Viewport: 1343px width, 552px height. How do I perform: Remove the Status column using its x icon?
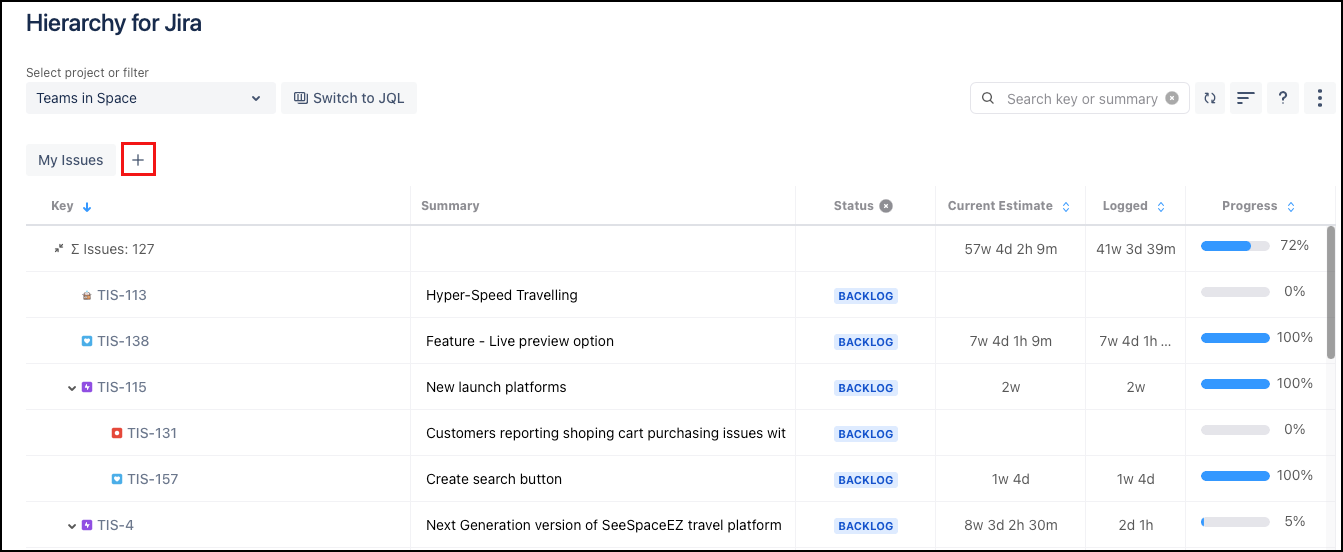click(886, 206)
